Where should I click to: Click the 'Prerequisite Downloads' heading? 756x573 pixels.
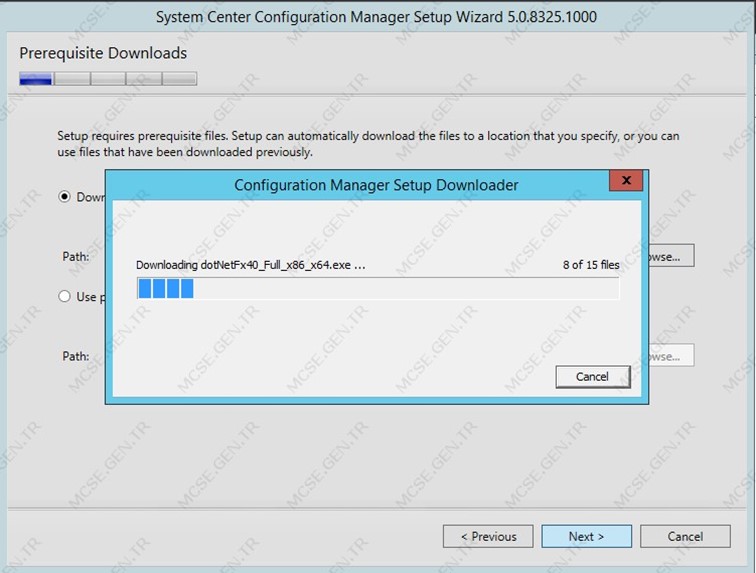point(103,53)
